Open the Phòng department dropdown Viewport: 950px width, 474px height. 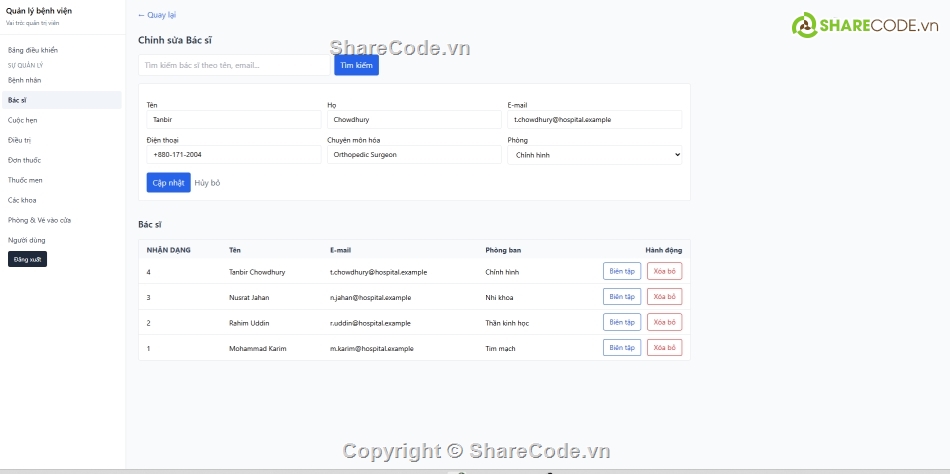(594, 155)
